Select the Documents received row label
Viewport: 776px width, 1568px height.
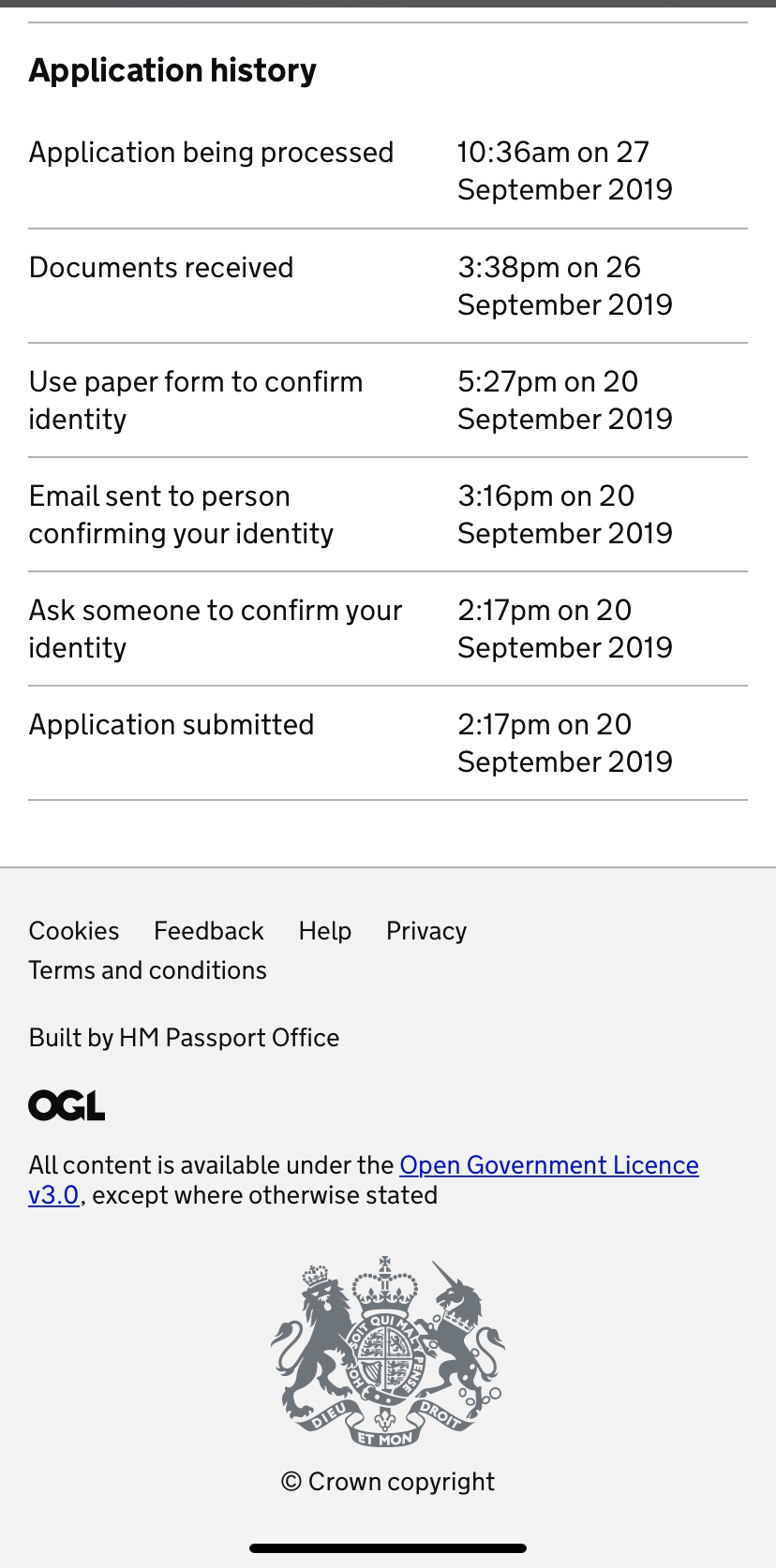[x=161, y=267]
